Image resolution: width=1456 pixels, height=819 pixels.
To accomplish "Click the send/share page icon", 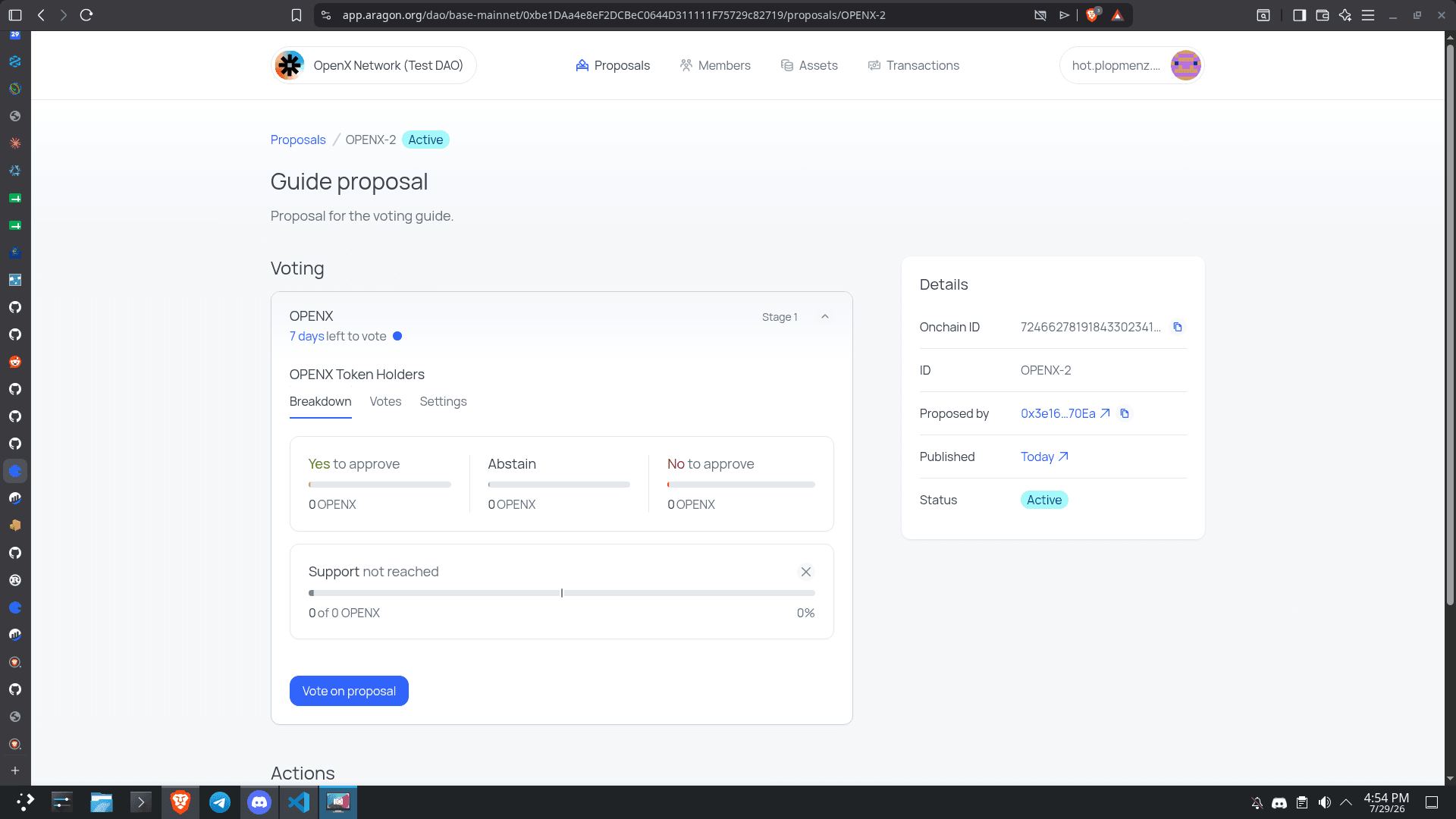I will 1065,15.
